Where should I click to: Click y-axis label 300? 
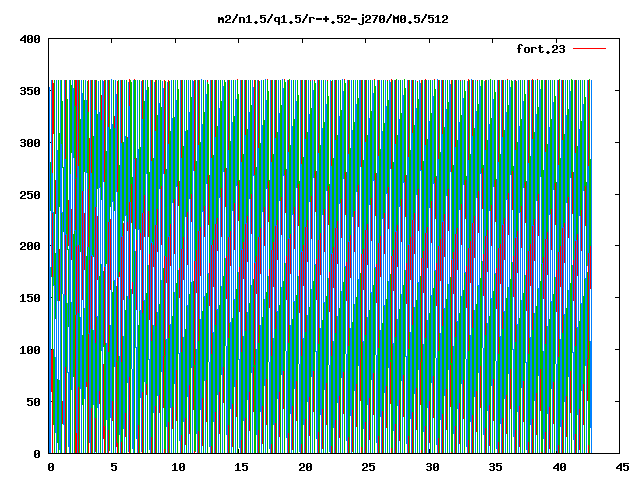(x=30, y=143)
